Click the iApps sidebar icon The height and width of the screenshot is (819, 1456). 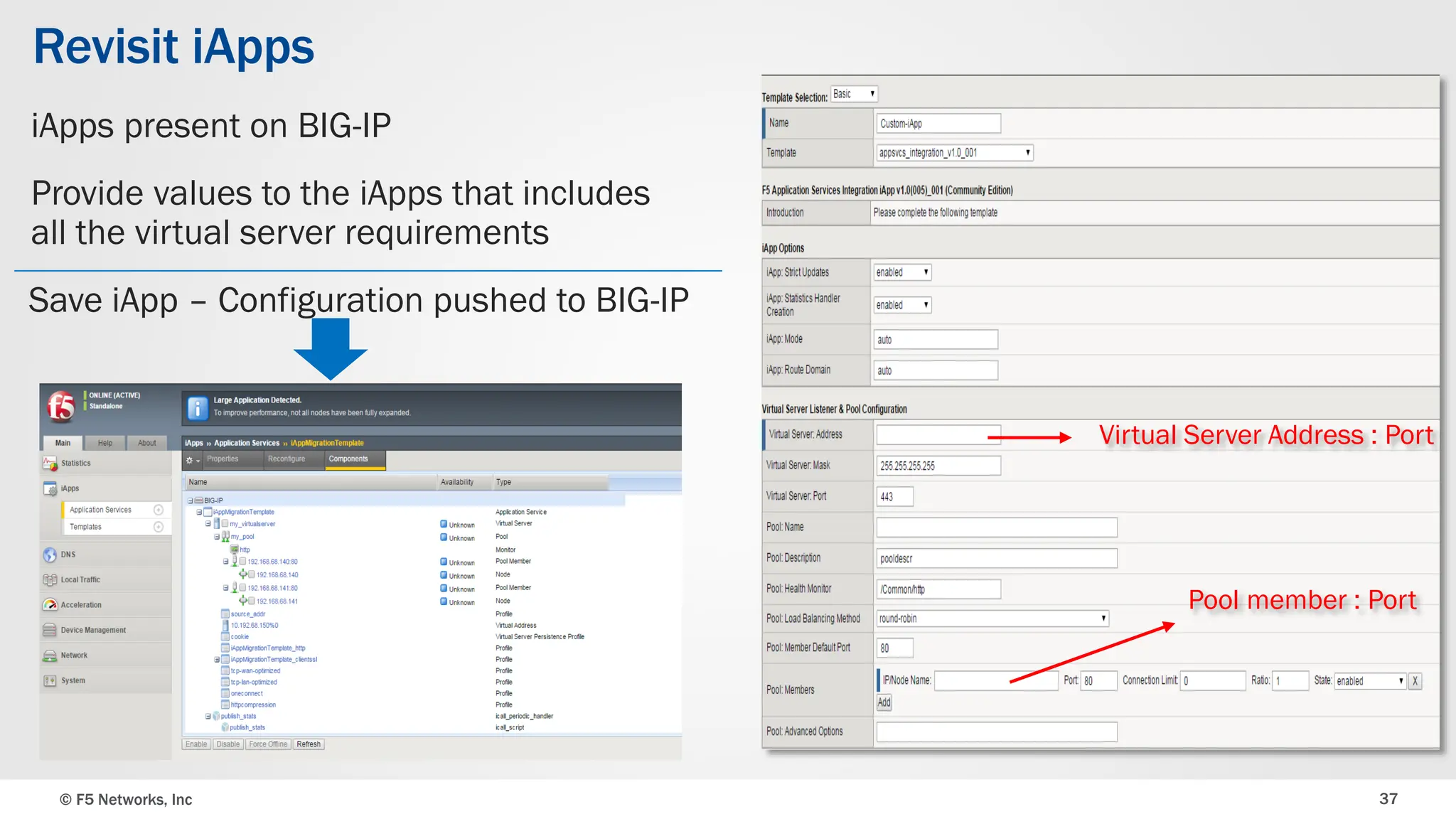50,489
